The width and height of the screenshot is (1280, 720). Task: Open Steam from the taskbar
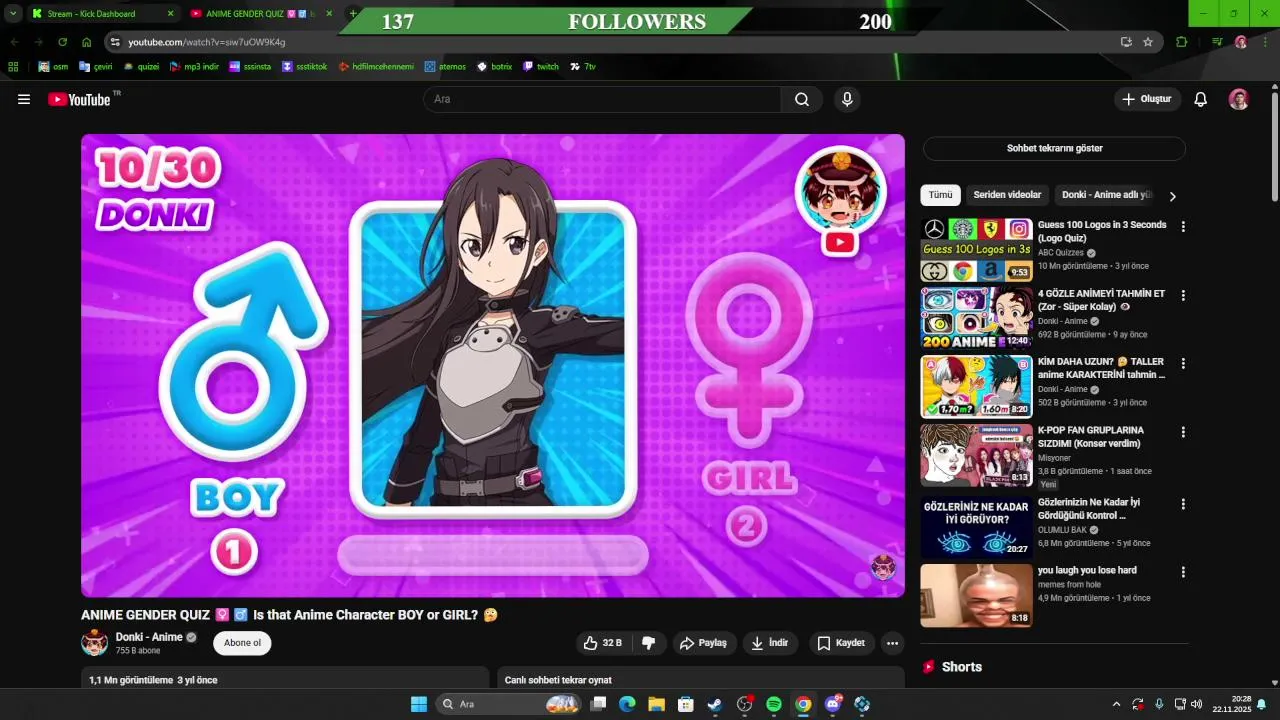coord(715,704)
